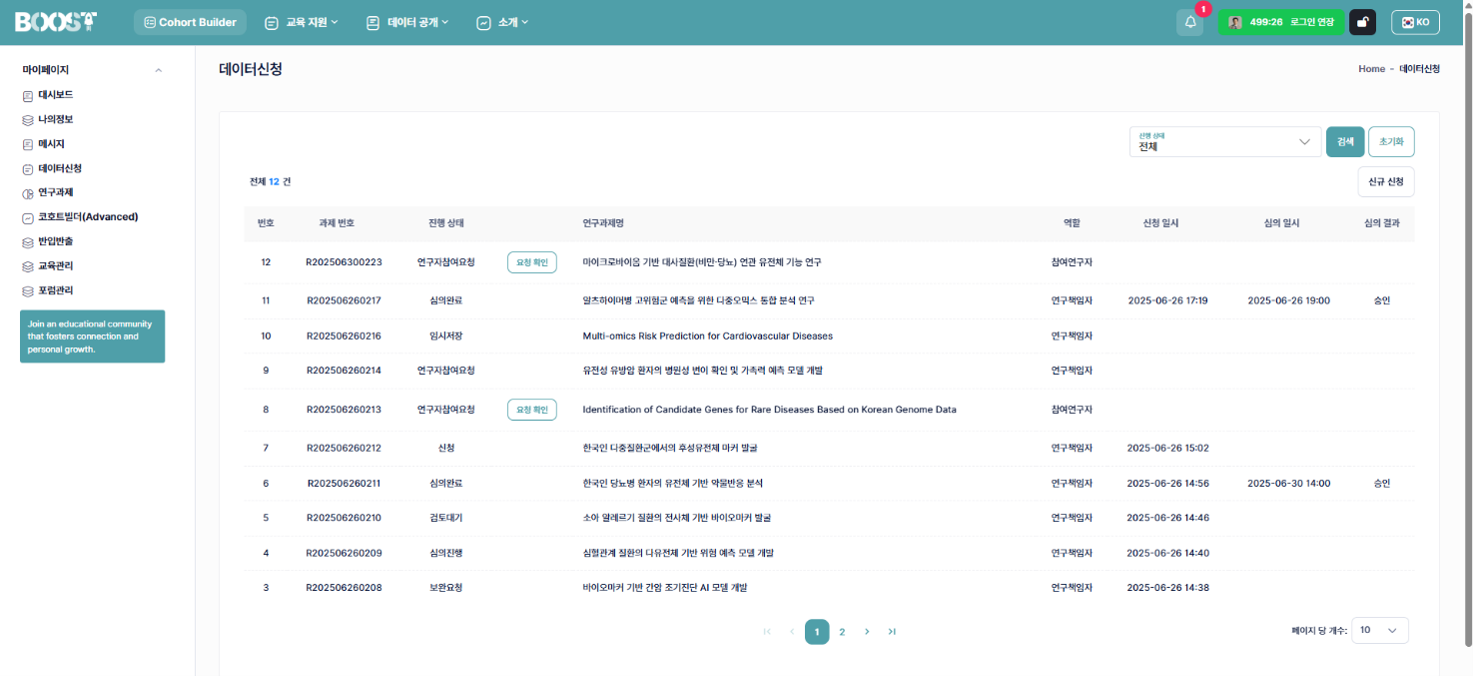1473x676 pixels.
Task: Expand the 교육 지원 menu
Action: (301, 22)
